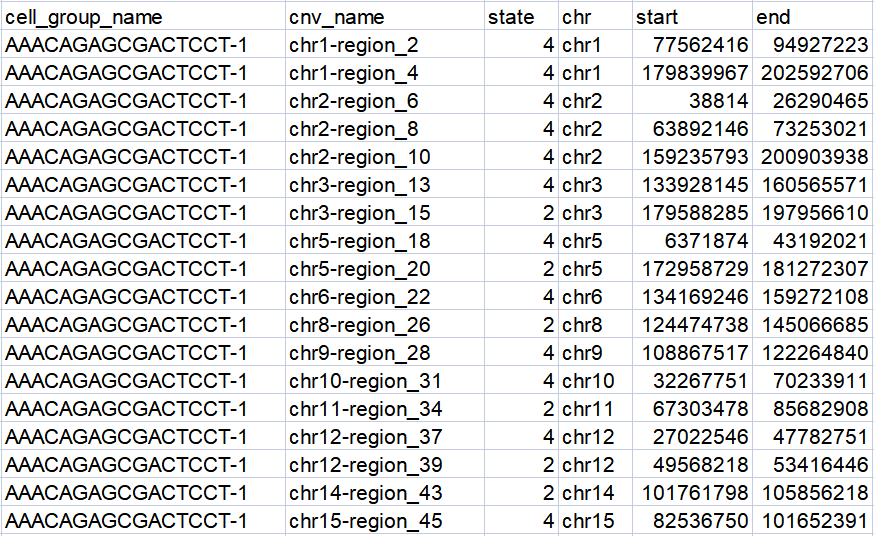This screenshot has height=536, width=874.
Task: Click cell chr2-region_10
Action: [385, 156]
